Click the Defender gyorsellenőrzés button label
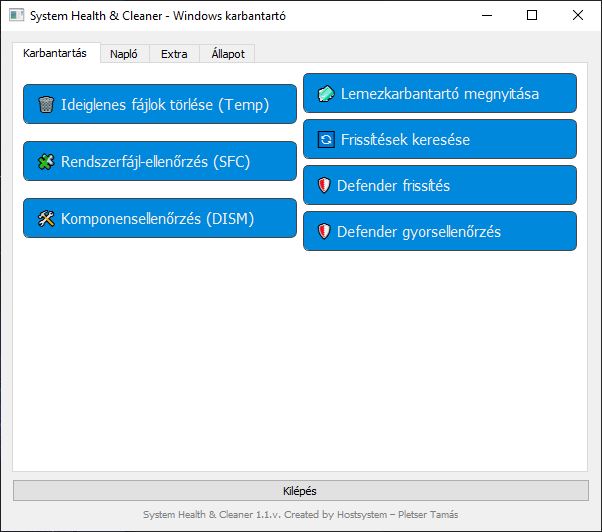 click(419, 231)
